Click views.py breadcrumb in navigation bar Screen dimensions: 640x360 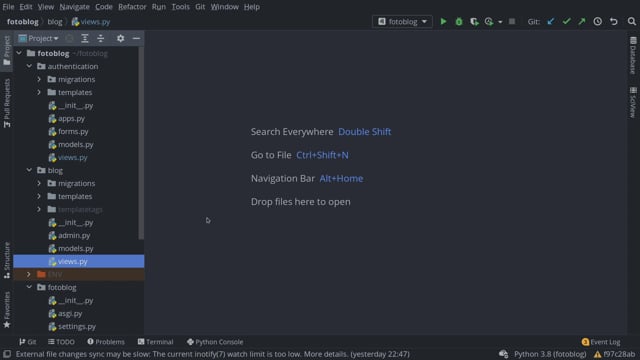91,22
